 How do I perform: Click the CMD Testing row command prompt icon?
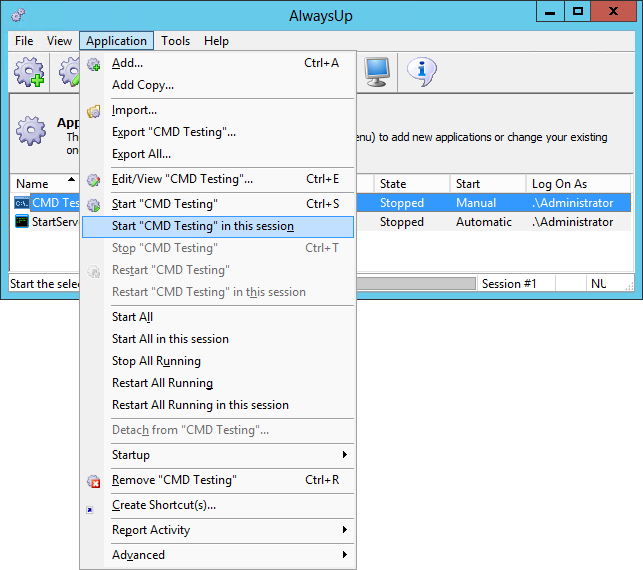(x=22, y=203)
